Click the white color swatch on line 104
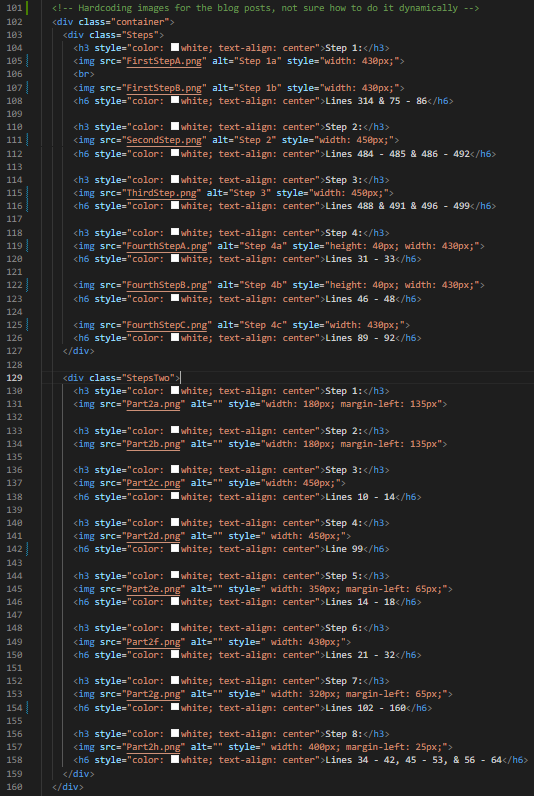Viewport: 534px width, 796px height. tap(175, 47)
